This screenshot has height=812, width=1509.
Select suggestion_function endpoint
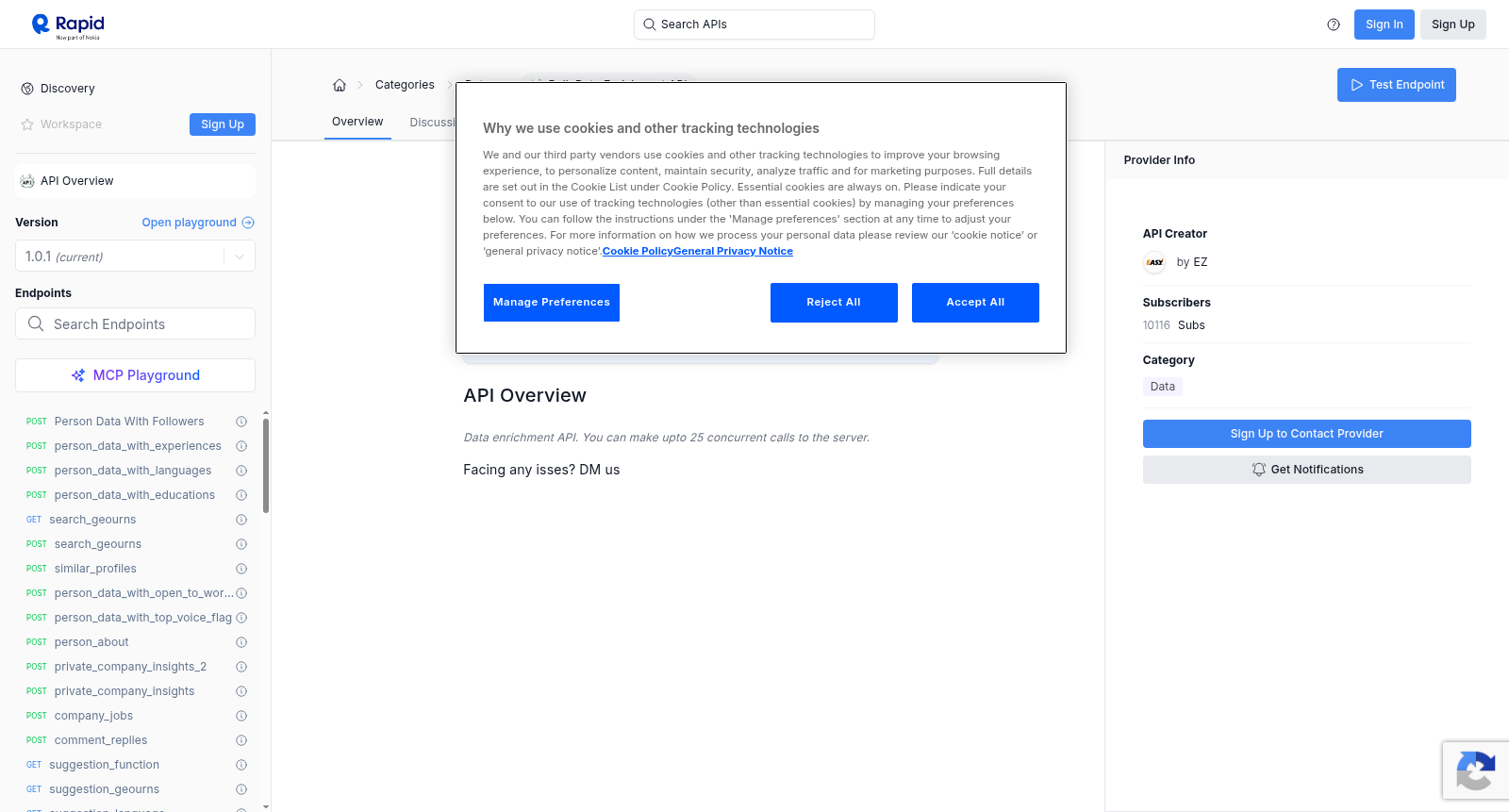(x=104, y=765)
